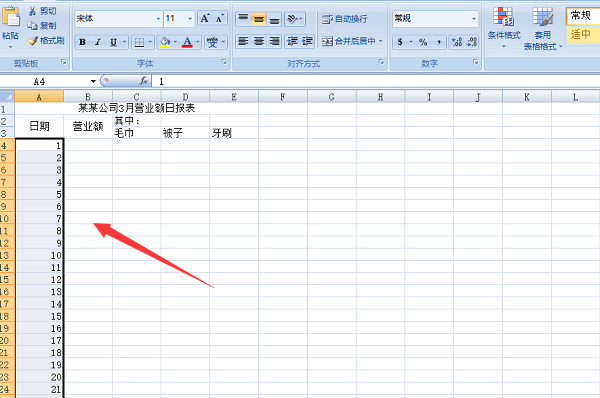Click cell with text 营业额
The height and width of the screenshot is (398, 600).
tap(88, 126)
